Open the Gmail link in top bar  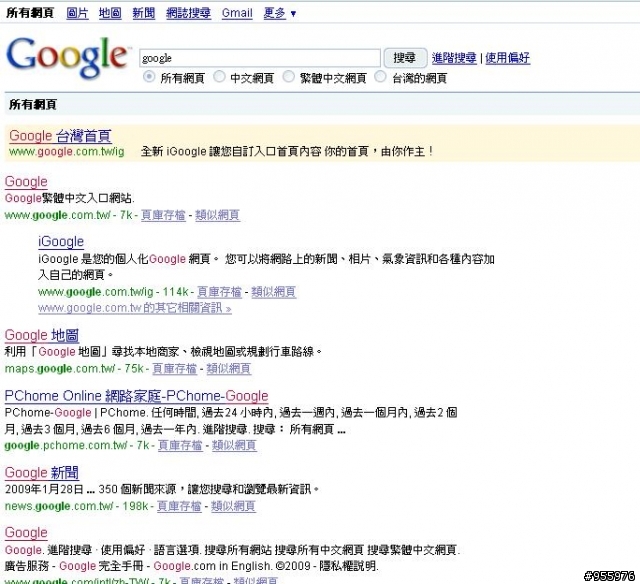coord(237,13)
